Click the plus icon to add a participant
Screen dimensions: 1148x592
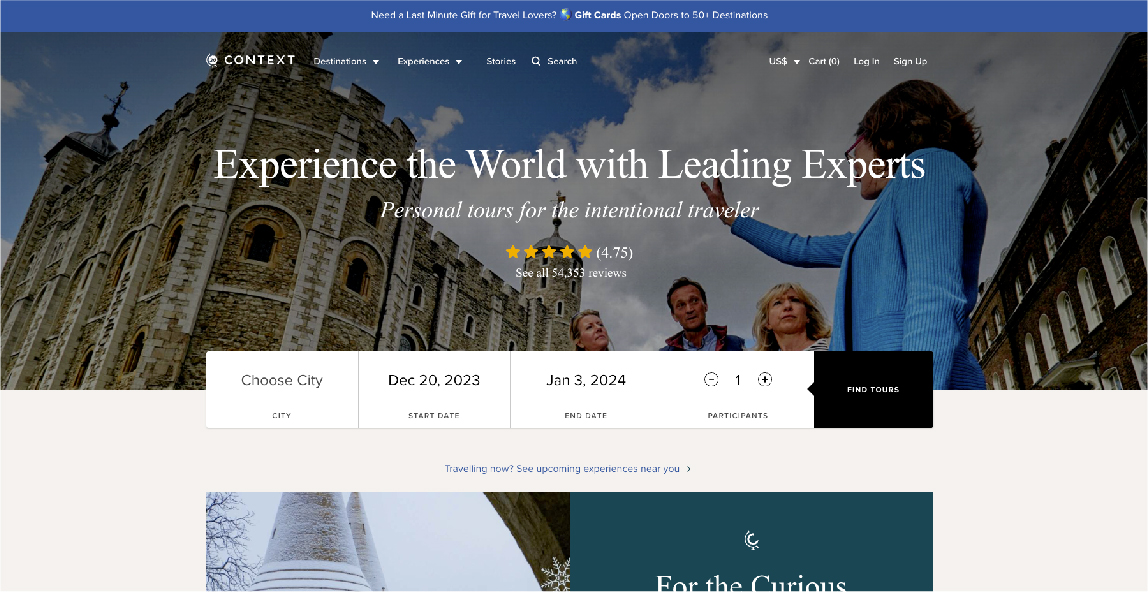click(765, 379)
